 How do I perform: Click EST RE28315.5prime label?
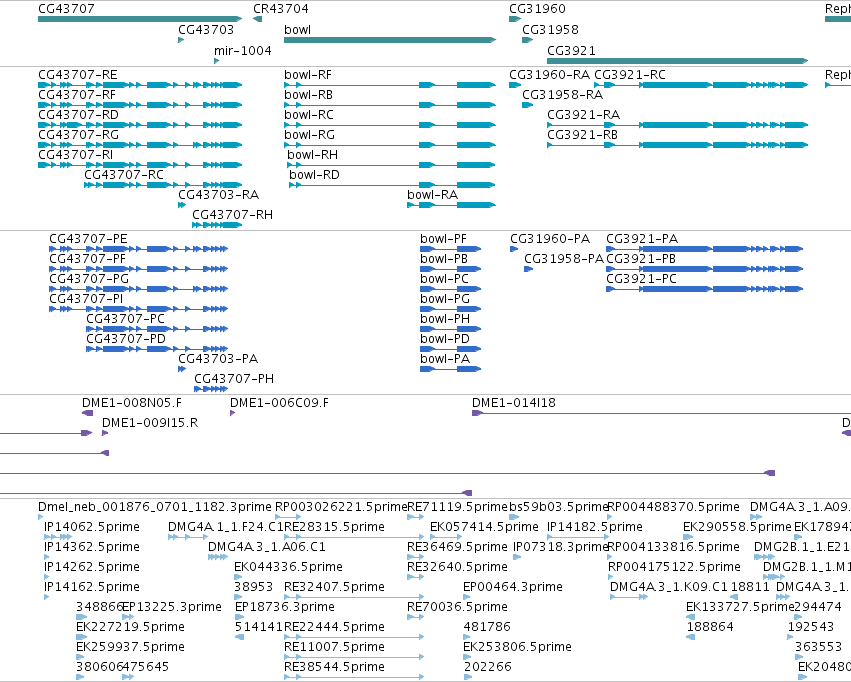tap(334, 527)
